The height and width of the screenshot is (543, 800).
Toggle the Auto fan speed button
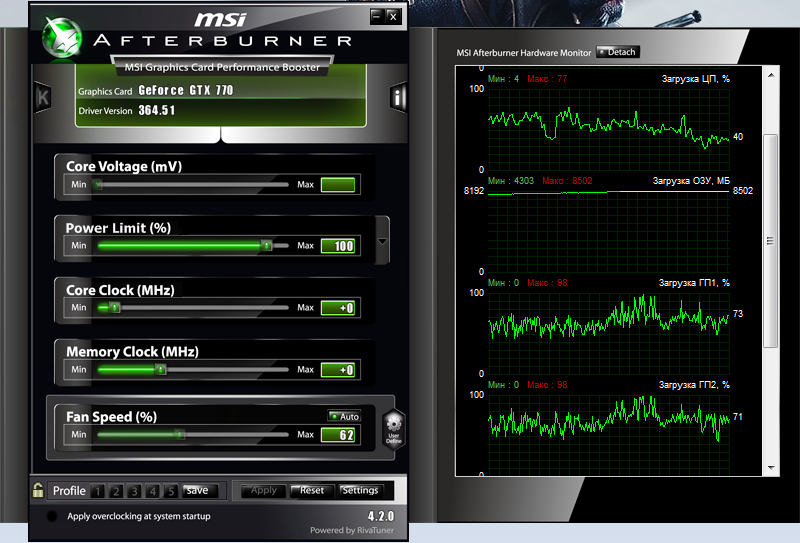(x=344, y=416)
